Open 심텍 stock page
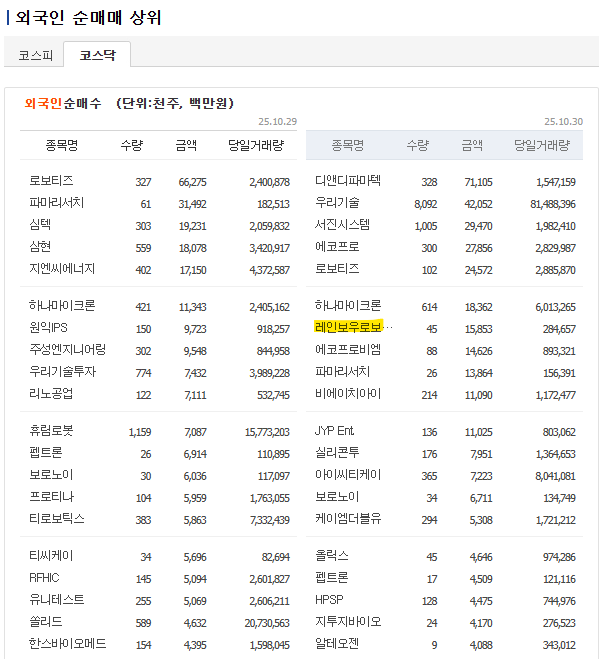The height and width of the screenshot is (659, 600). (x=40, y=224)
